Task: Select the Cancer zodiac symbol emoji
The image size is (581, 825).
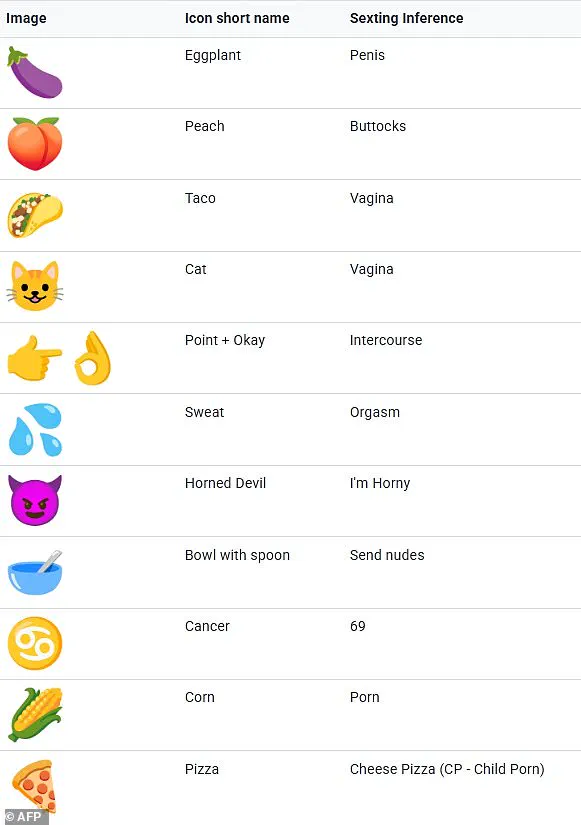Action: tap(35, 643)
